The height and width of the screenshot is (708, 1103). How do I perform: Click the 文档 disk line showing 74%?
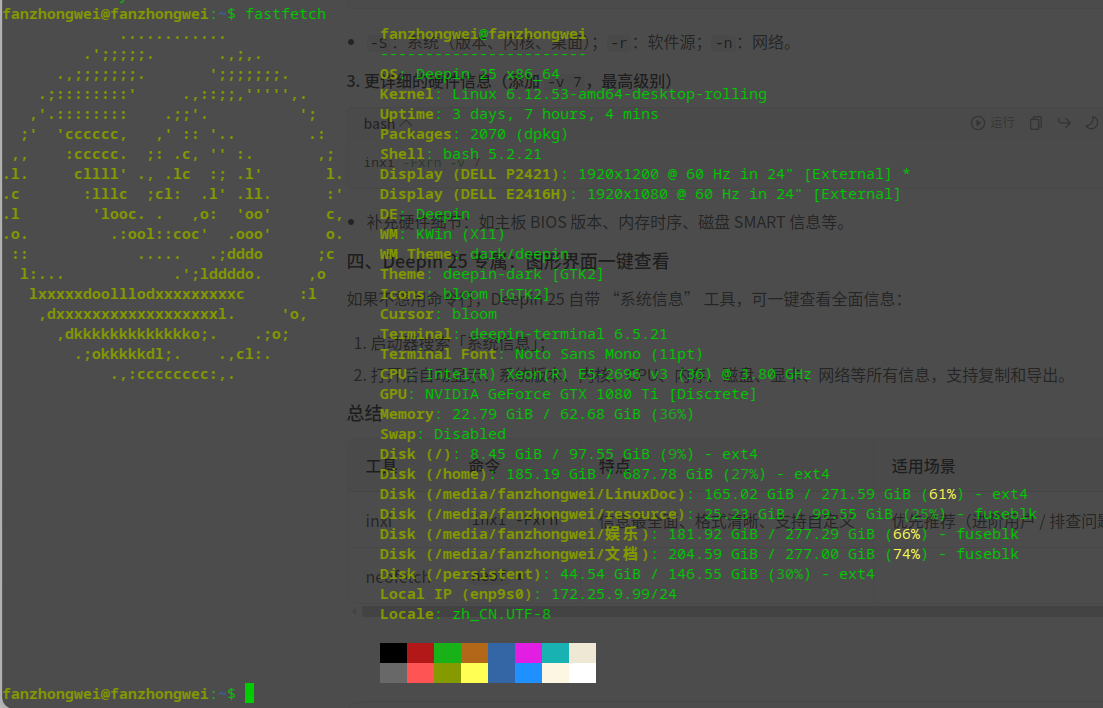[699, 555]
